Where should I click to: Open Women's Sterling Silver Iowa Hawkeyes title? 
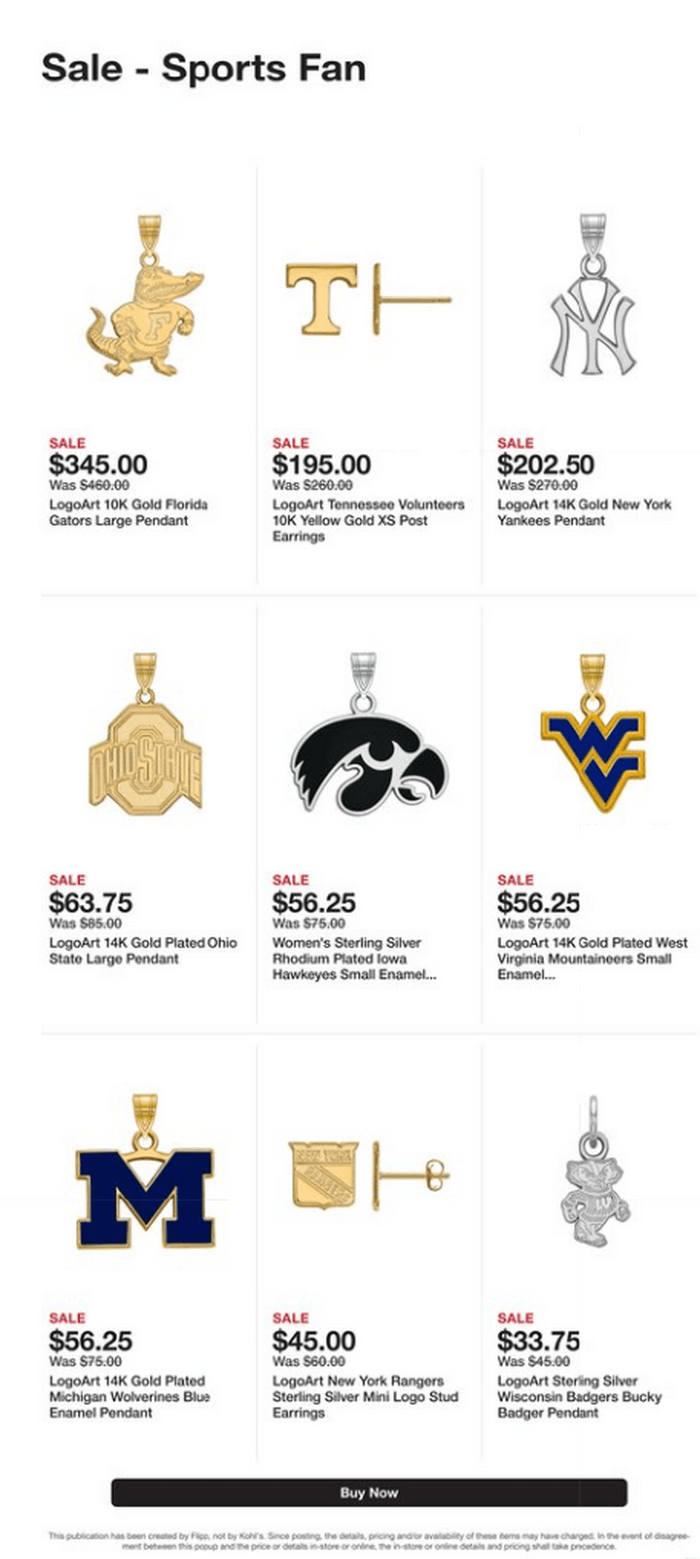tap(354, 959)
